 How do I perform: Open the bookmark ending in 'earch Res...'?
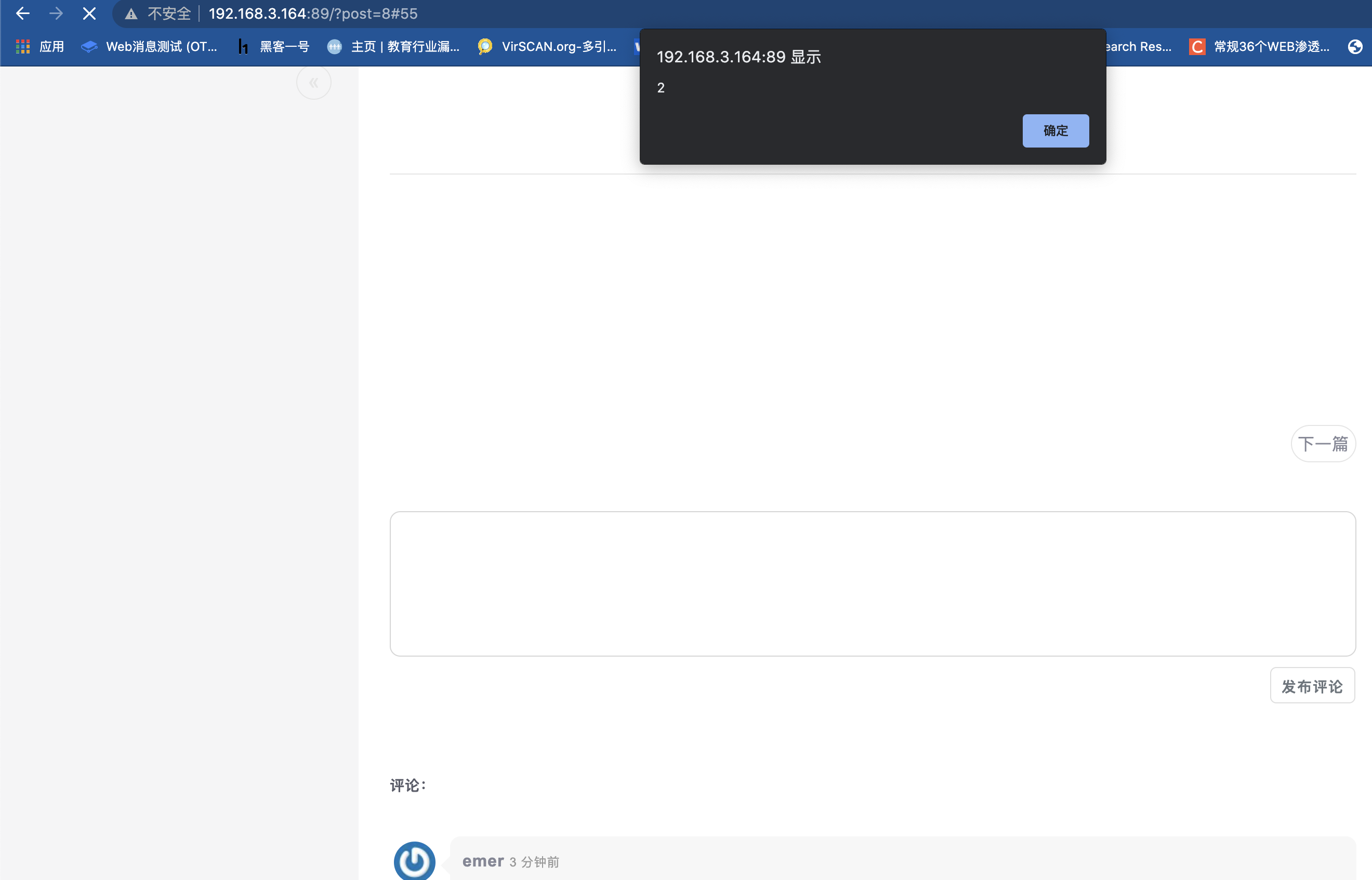pos(1138,47)
